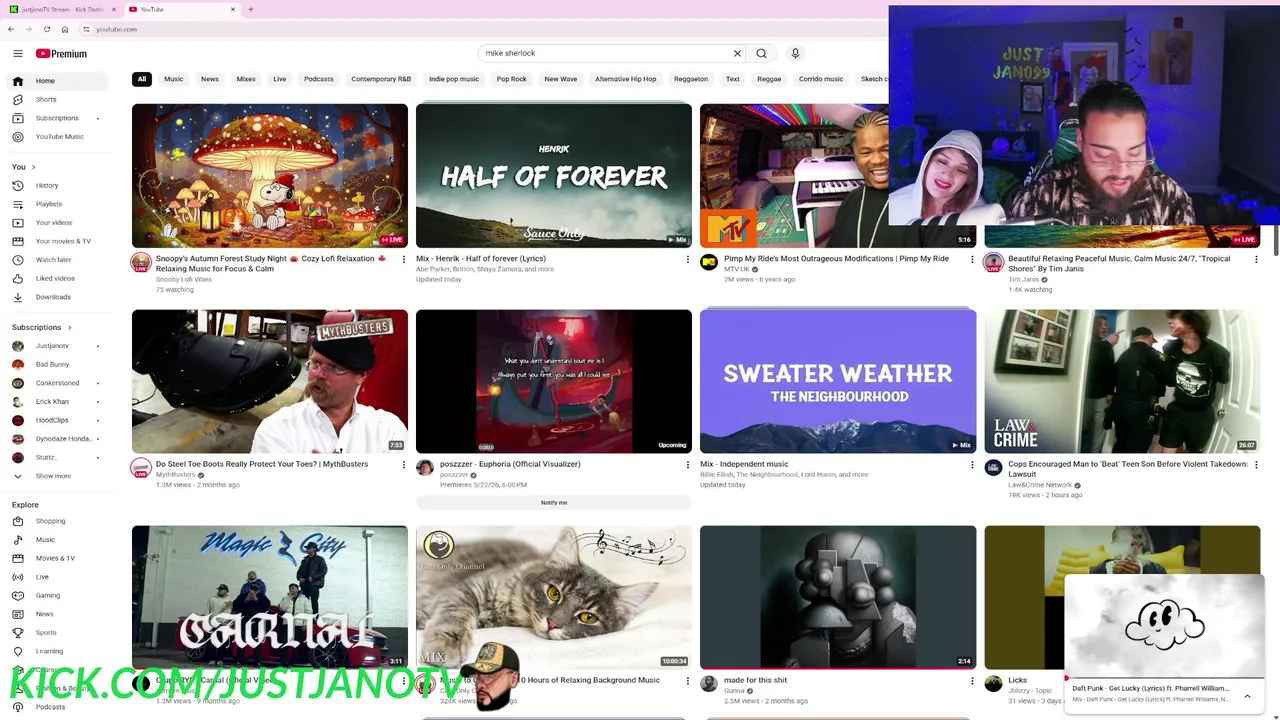Open the hamburger guide menu

point(18,54)
